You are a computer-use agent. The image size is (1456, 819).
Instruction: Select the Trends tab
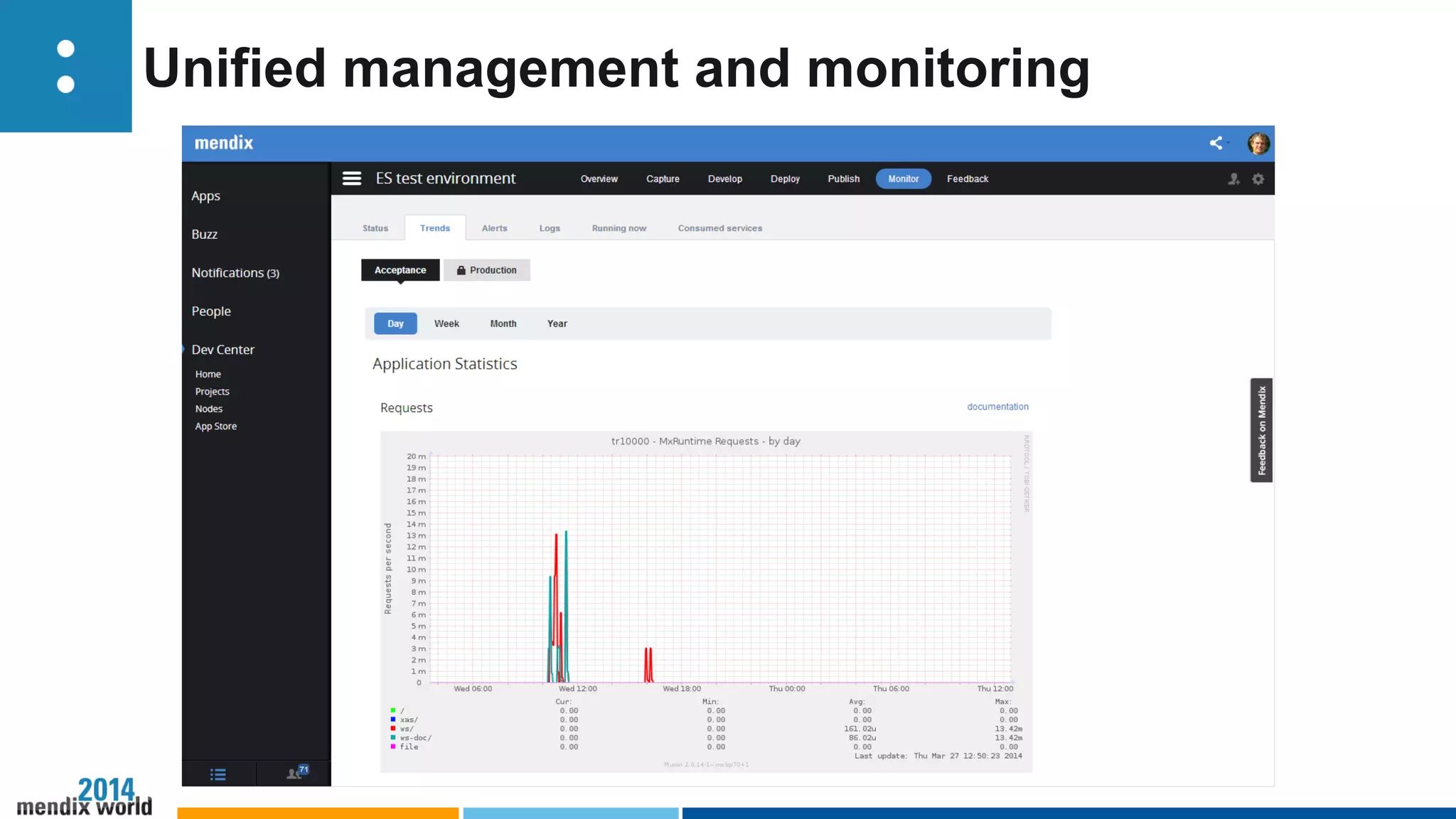coord(435,228)
